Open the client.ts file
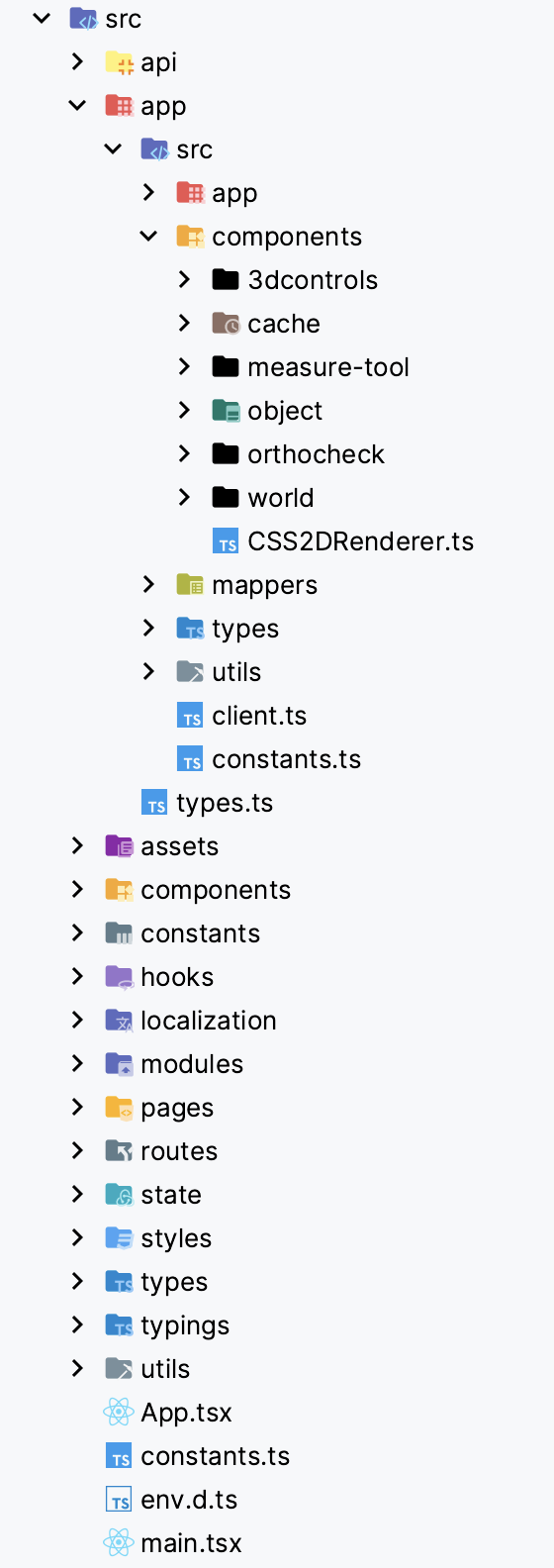 [259, 716]
